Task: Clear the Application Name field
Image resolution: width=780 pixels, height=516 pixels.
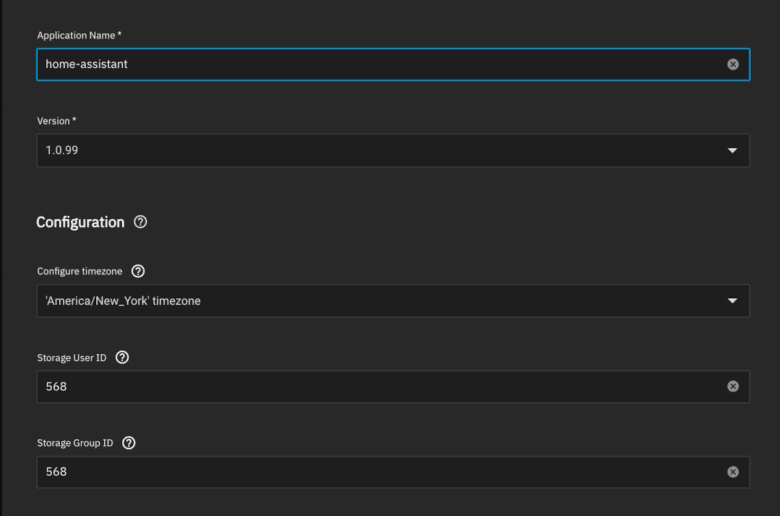Action: [733, 64]
